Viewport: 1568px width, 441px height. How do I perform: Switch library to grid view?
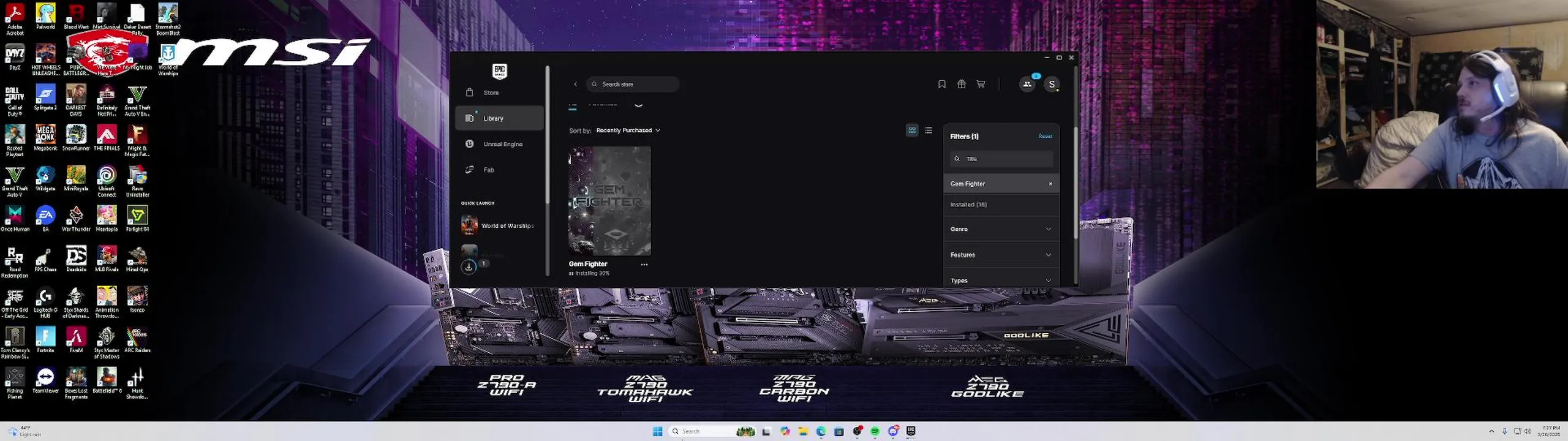pos(912,130)
